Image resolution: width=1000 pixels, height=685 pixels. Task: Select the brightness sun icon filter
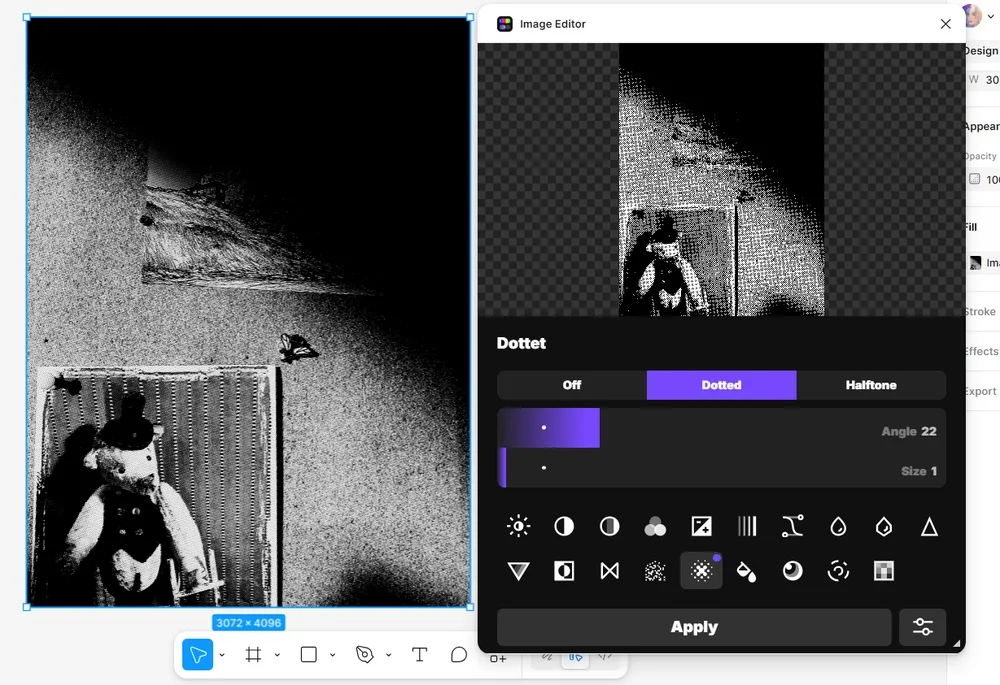click(518, 526)
